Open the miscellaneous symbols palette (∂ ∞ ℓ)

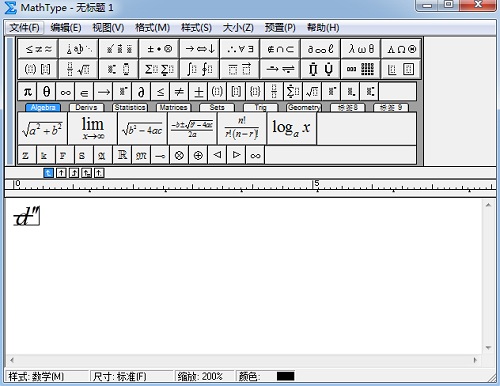(x=321, y=49)
